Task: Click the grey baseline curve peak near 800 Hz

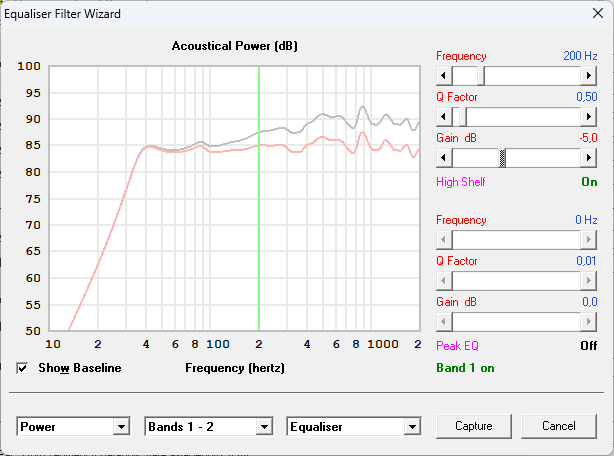Action: tap(363, 106)
